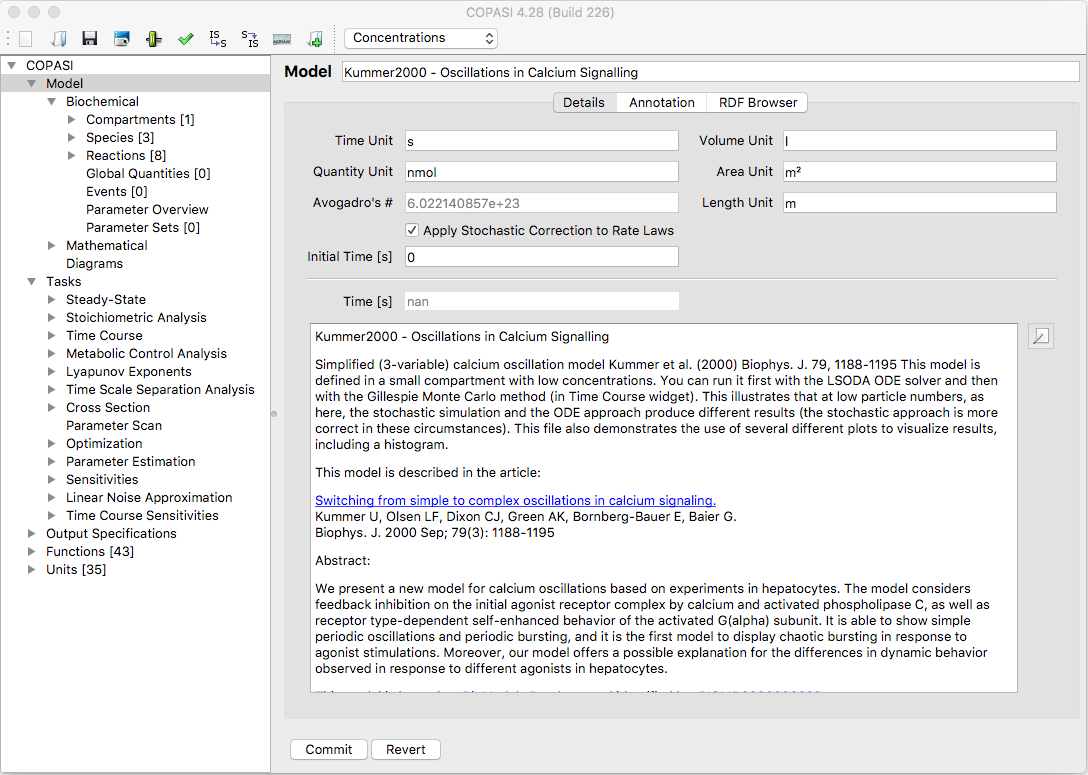Select Optimization in the tree
This screenshot has width=1088, height=775.
tap(104, 444)
